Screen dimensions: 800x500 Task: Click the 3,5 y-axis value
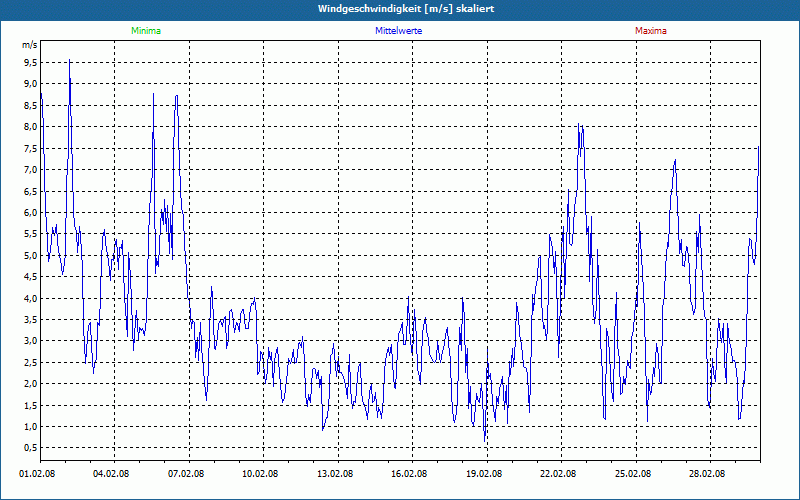tap(31, 319)
